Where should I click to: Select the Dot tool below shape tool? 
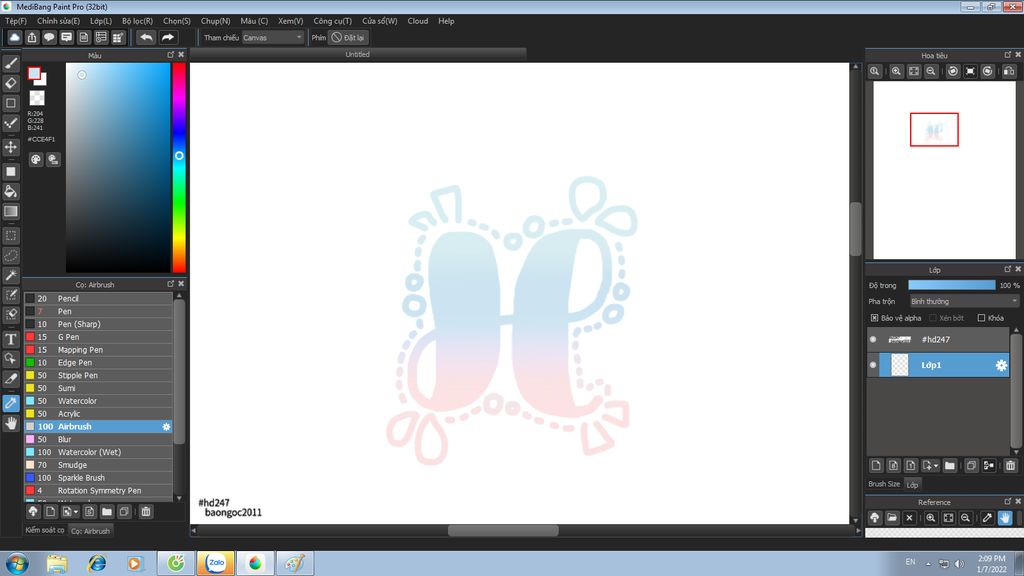11,123
